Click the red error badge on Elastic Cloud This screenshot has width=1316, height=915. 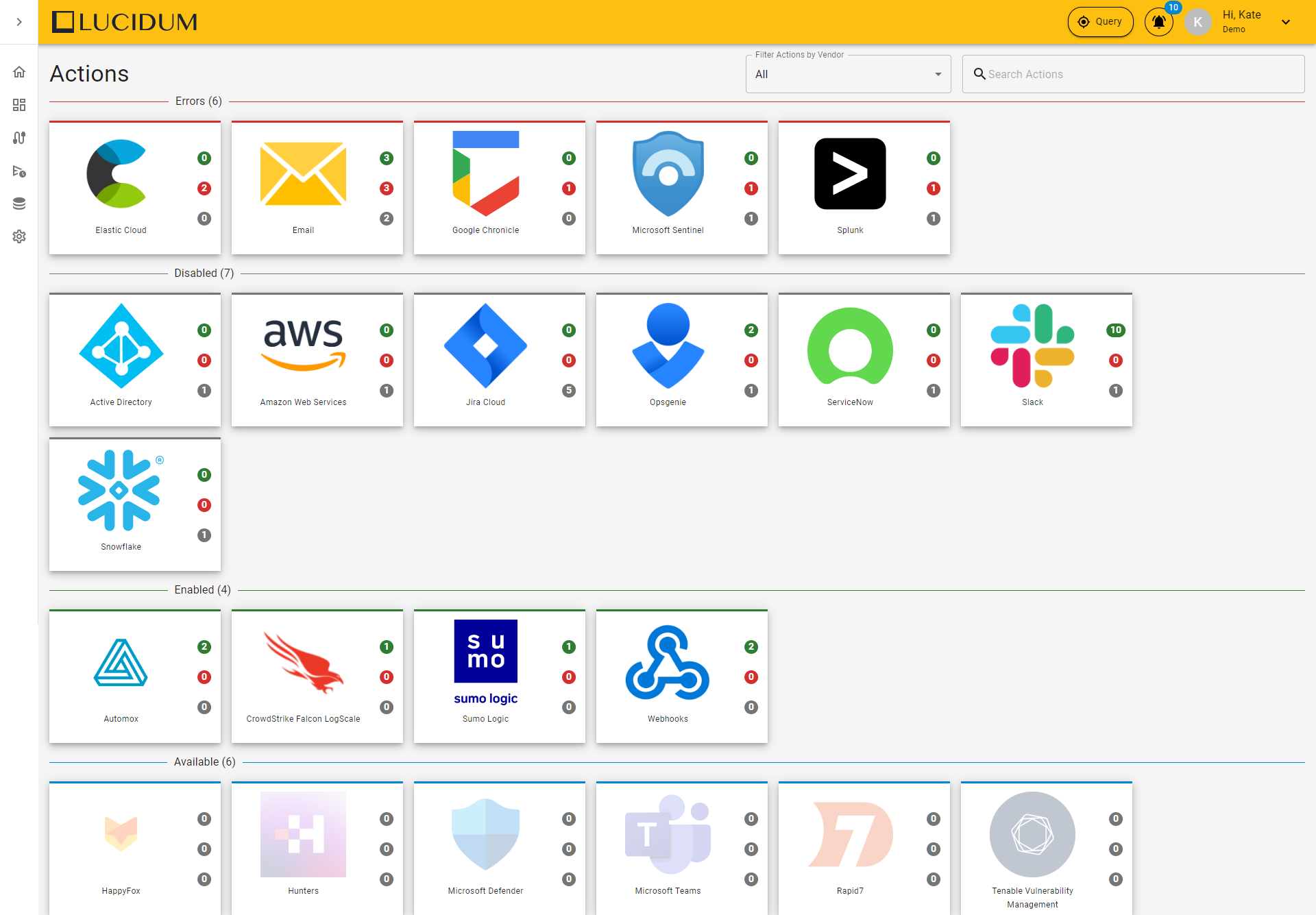(204, 188)
